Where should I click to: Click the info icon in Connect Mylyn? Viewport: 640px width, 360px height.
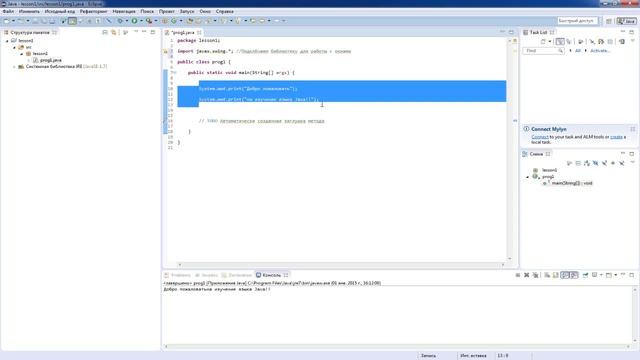click(x=526, y=129)
